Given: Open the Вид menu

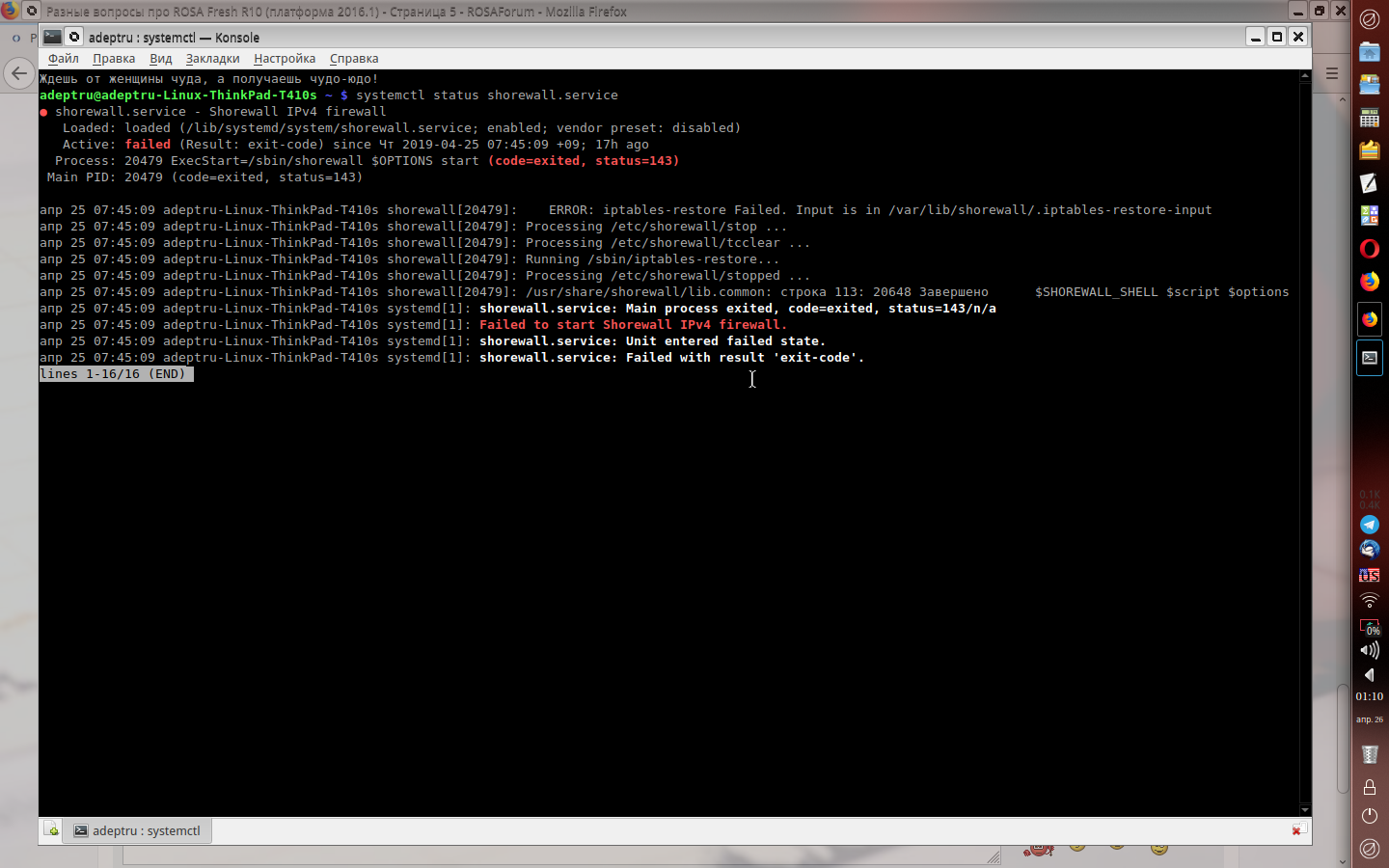Looking at the screenshot, I should 161,59.
